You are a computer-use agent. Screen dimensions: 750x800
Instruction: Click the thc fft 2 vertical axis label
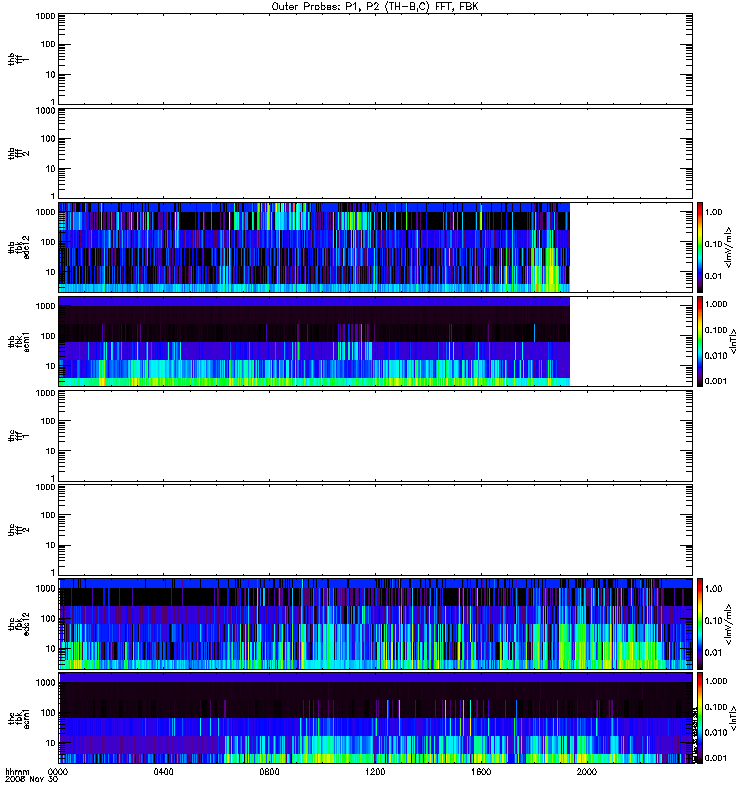[x=19, y=530]
